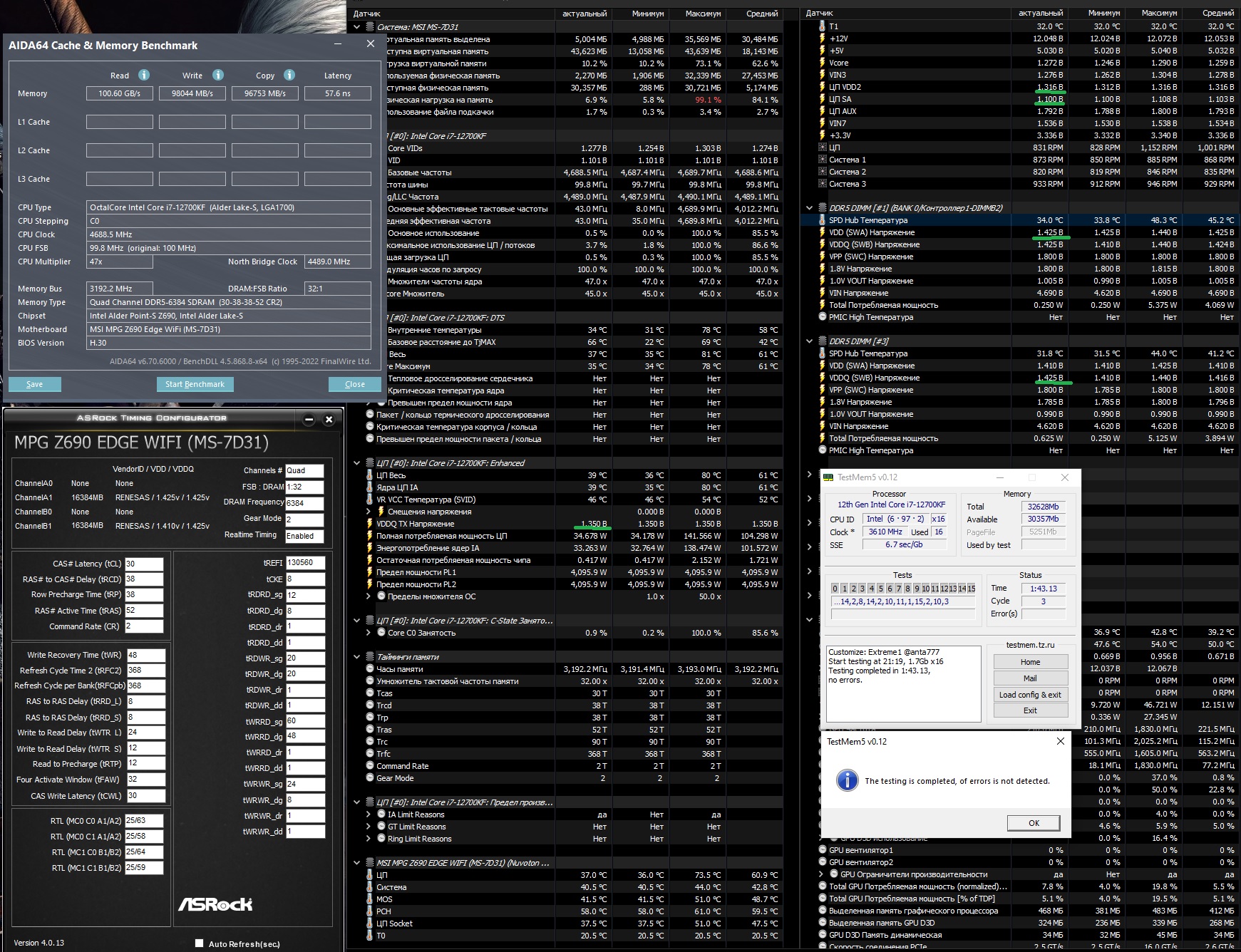Image resolution: width=1241 pixels, height=952 pixels.
Task: Click the fan icon for Система 1
Action: (x=823, y=160)
